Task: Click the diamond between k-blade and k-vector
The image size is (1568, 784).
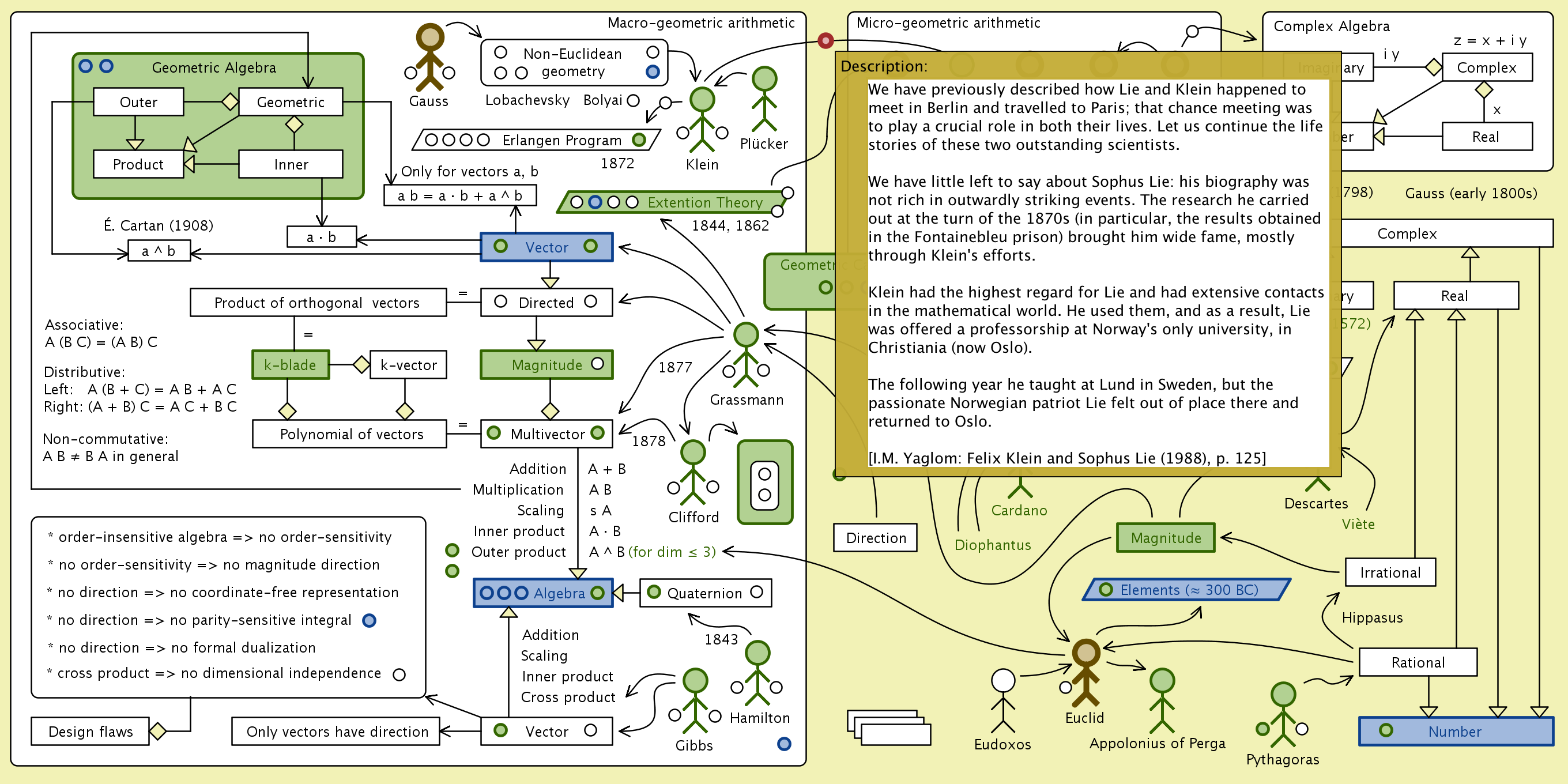Action: point(361,364)
